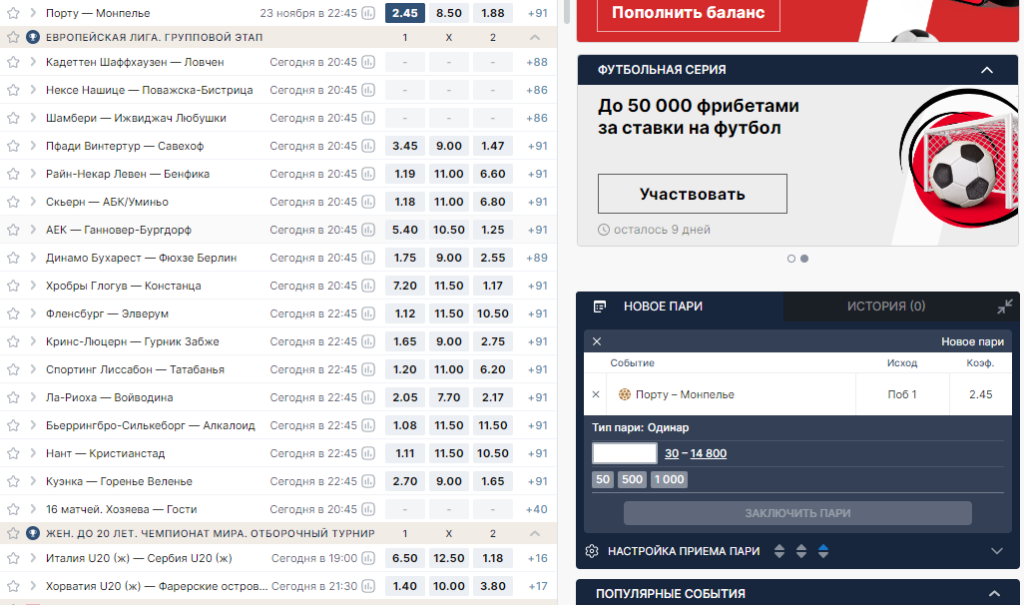Click the Жен. до 20 лет trophy icon
Screen dimensions: 1024x605
tap(33, 533)
